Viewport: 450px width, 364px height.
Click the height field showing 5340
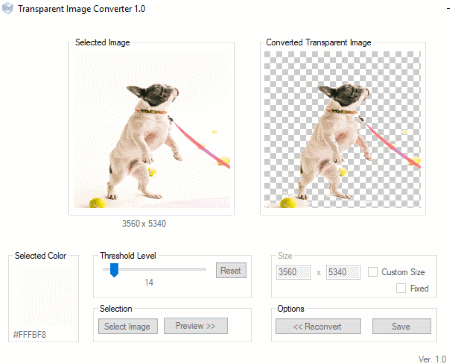(343, 272)
